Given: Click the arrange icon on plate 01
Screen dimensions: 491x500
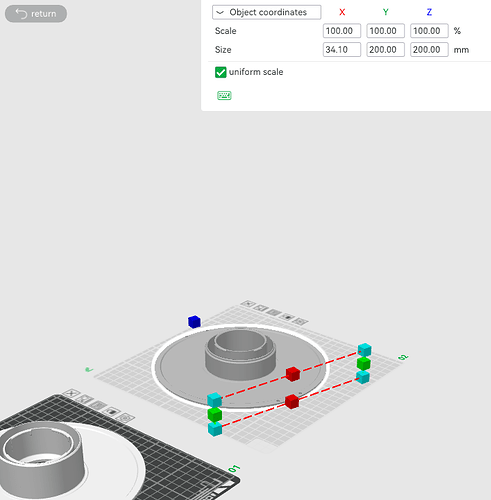Looking at the screenshot, I should (x=98, y=405).
